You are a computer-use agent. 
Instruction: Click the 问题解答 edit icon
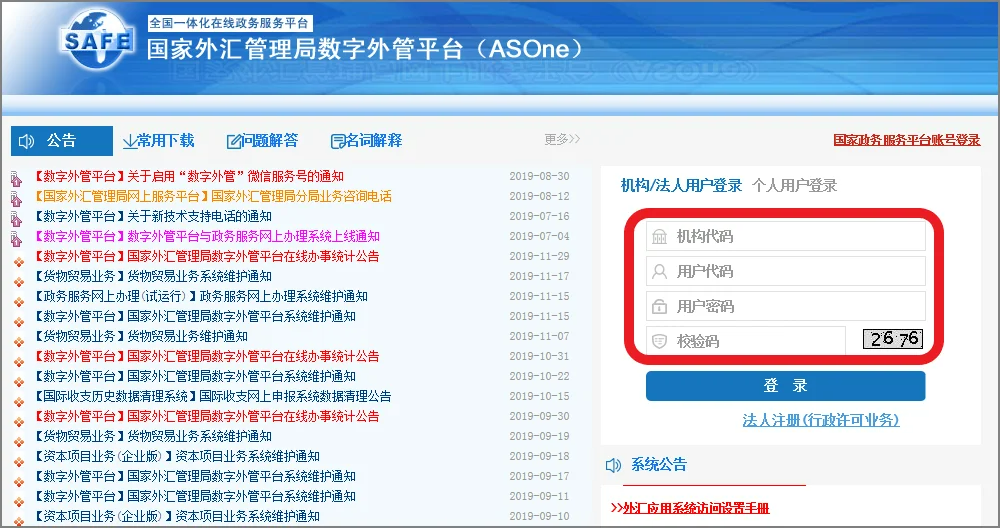click(235, 141)
